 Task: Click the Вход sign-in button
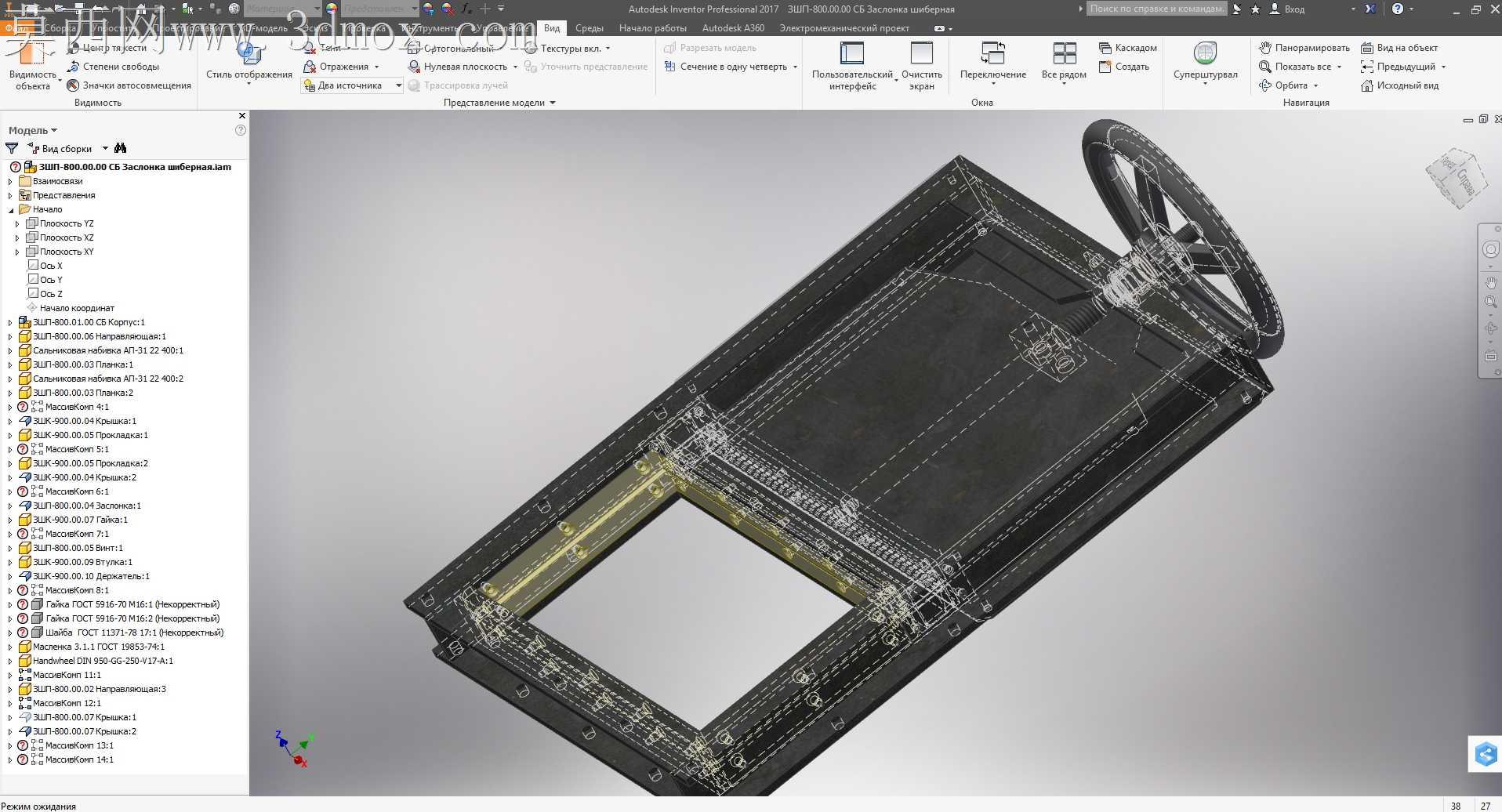[x=1287, y=9]
